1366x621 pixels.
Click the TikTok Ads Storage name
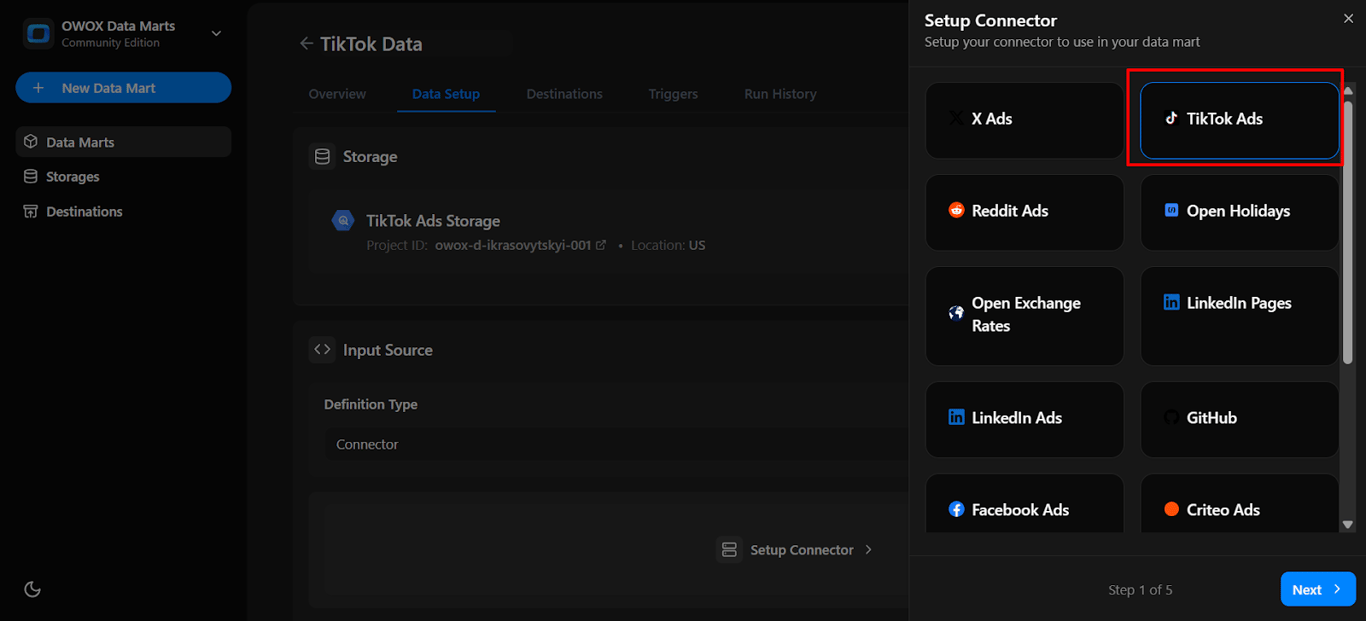coord(433,221)
